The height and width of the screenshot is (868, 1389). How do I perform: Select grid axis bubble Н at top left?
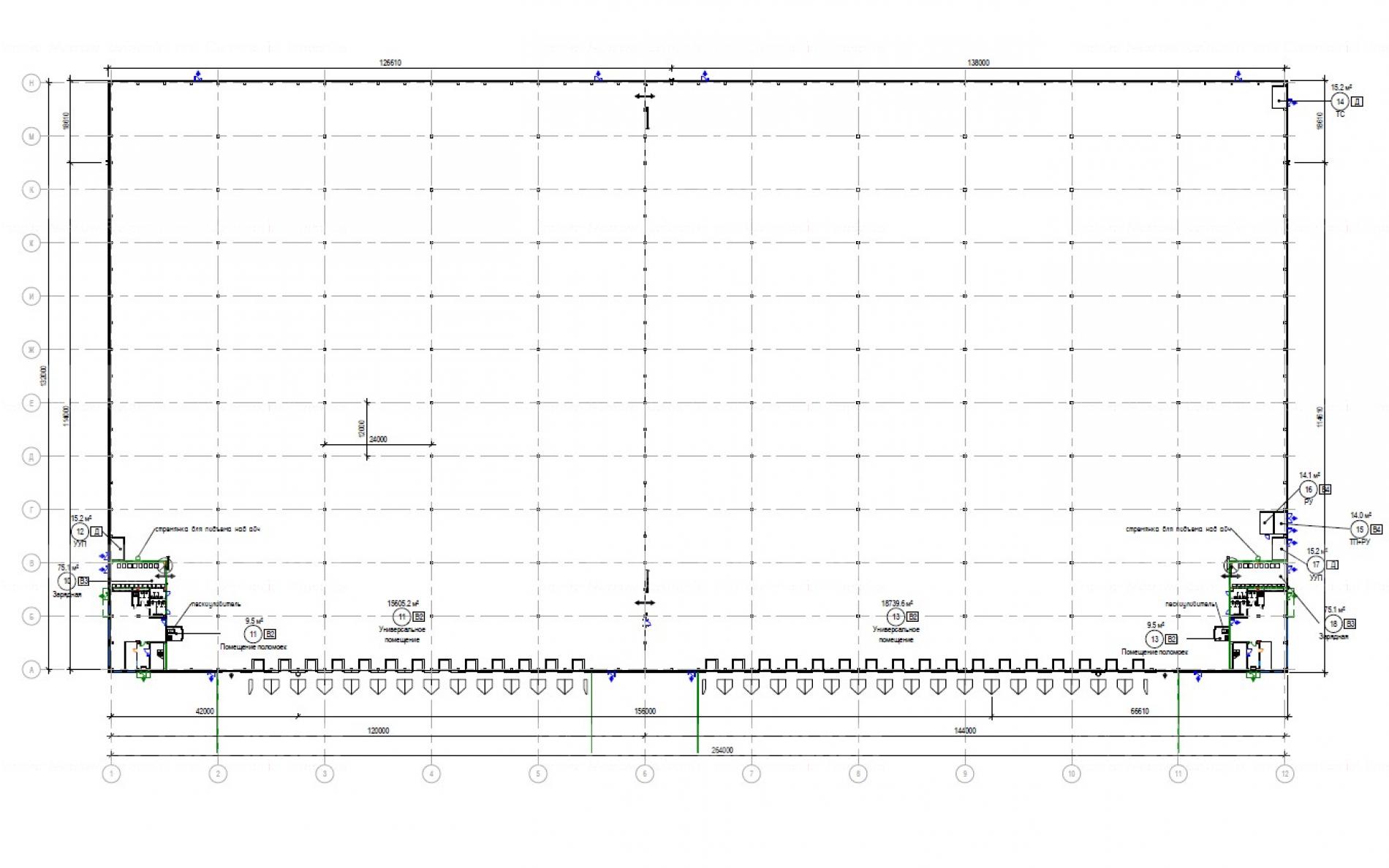[x=31, y=83]
